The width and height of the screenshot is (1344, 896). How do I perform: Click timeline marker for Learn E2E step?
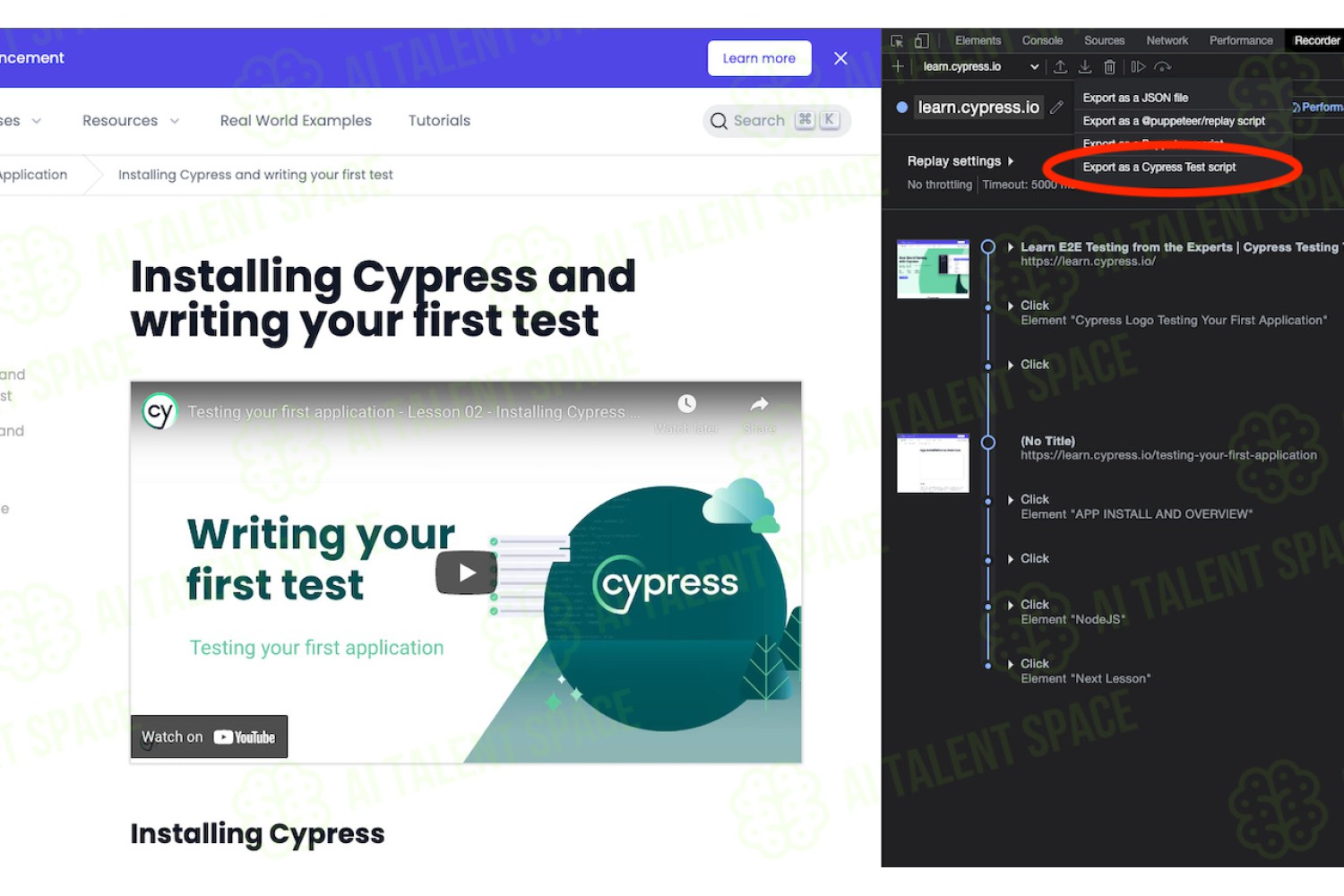tap(988, 247)
